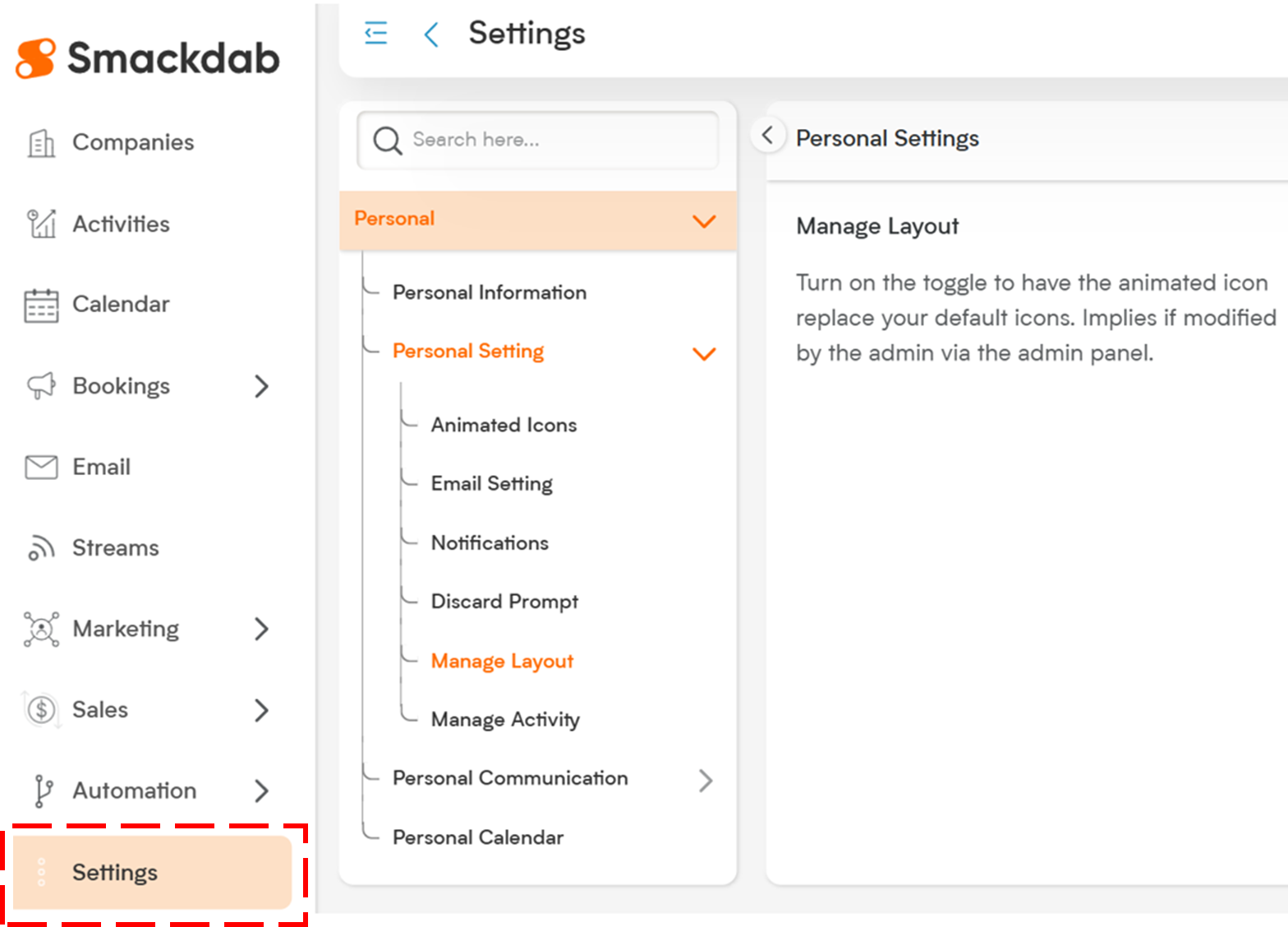Viewport: 1288px width, 927px height.
Task: Click the Marketing network icon
Action: pyautogui.click(x=41, y=630)
